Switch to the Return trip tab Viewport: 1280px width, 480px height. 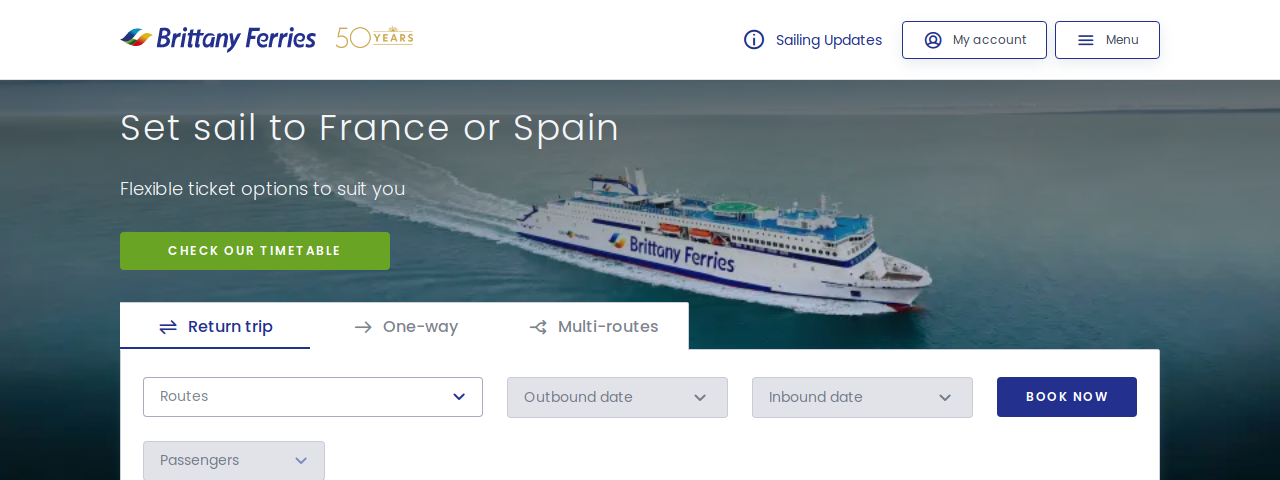click(x=230, y=327)
